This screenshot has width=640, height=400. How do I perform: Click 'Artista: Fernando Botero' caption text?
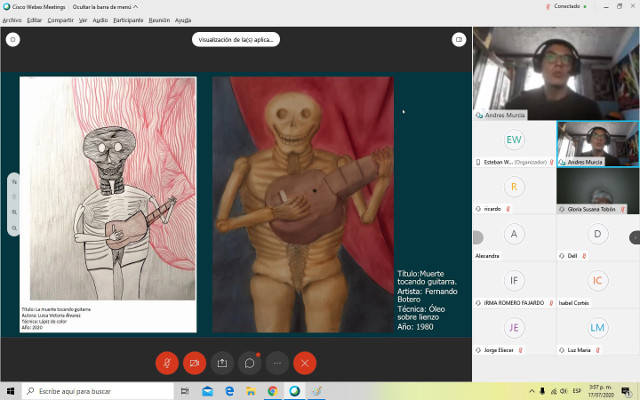[x=427, y=295]
